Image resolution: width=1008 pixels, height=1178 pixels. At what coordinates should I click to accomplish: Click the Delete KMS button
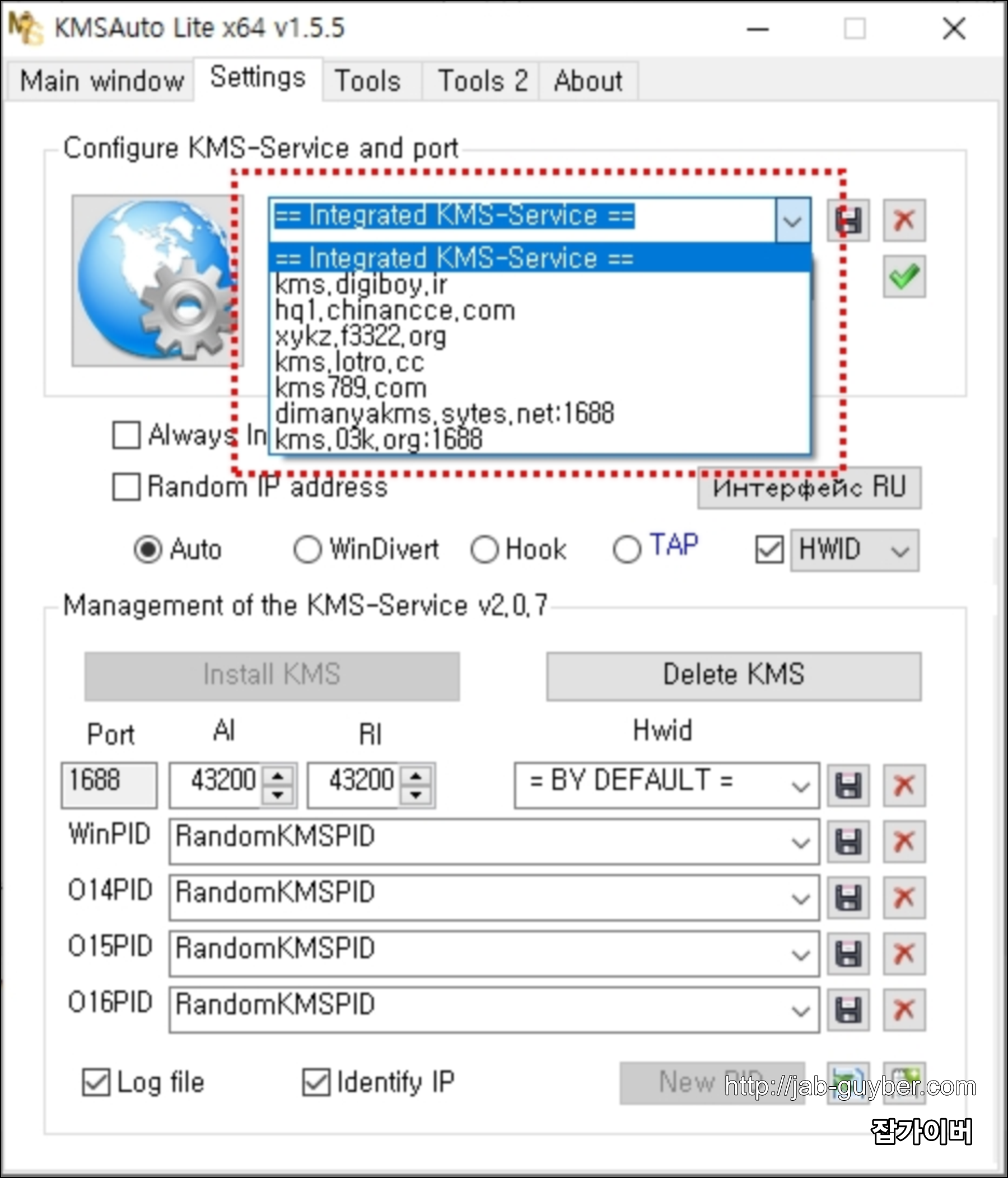[734, 675]
